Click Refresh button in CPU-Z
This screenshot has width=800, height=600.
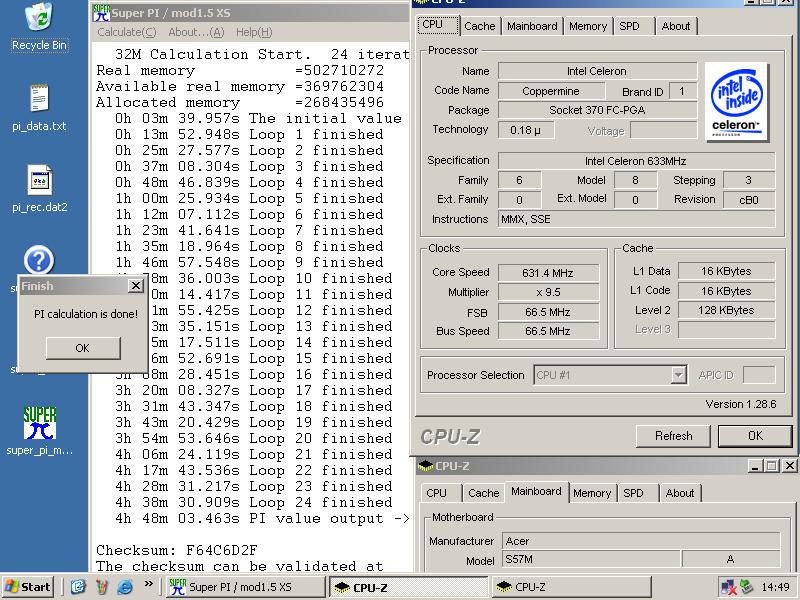pyautogui.click(x=673, y=436)
